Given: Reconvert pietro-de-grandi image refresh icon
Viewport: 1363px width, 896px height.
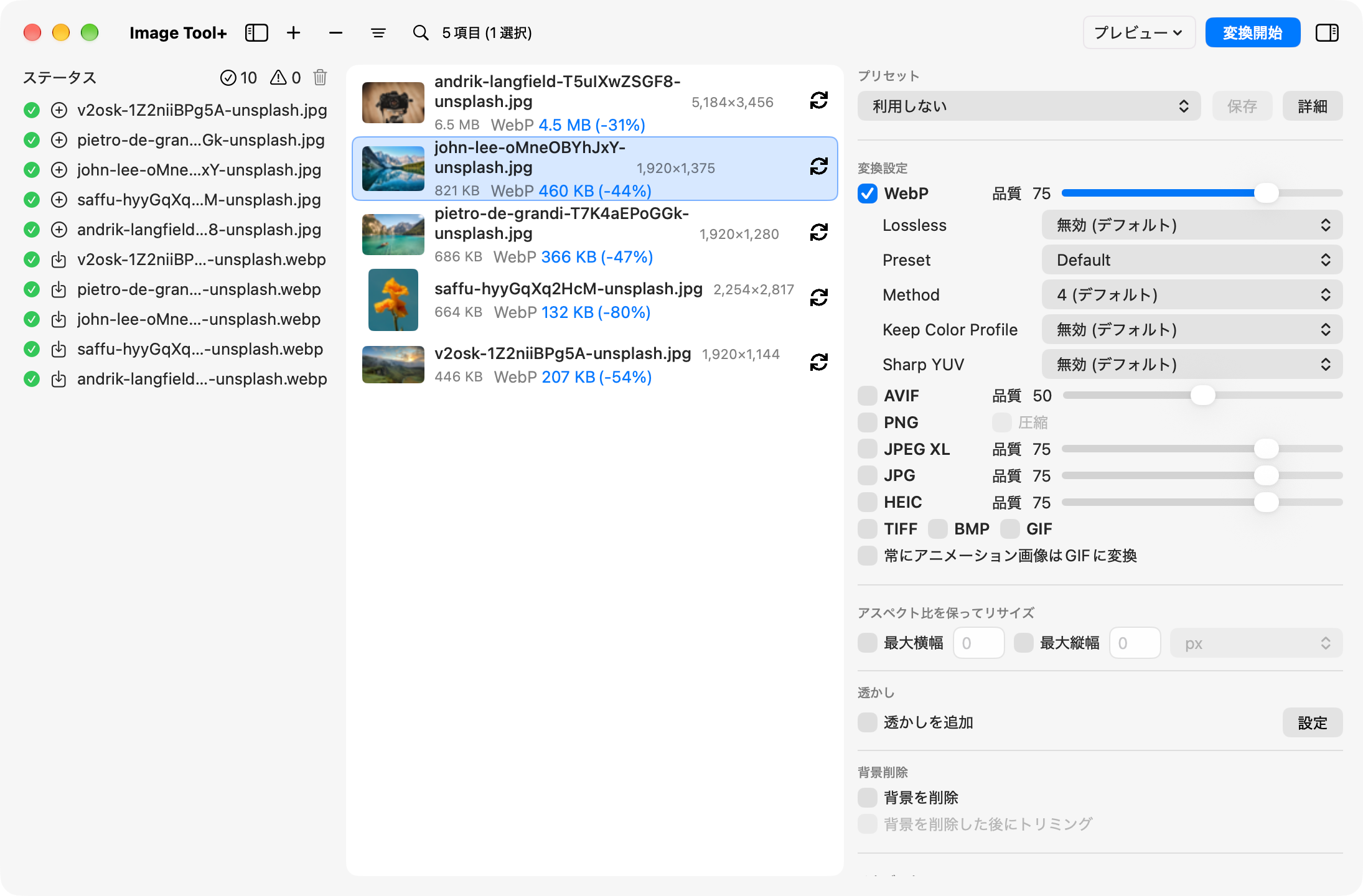Looking at the screenshot, I should (x=819, y=232).
